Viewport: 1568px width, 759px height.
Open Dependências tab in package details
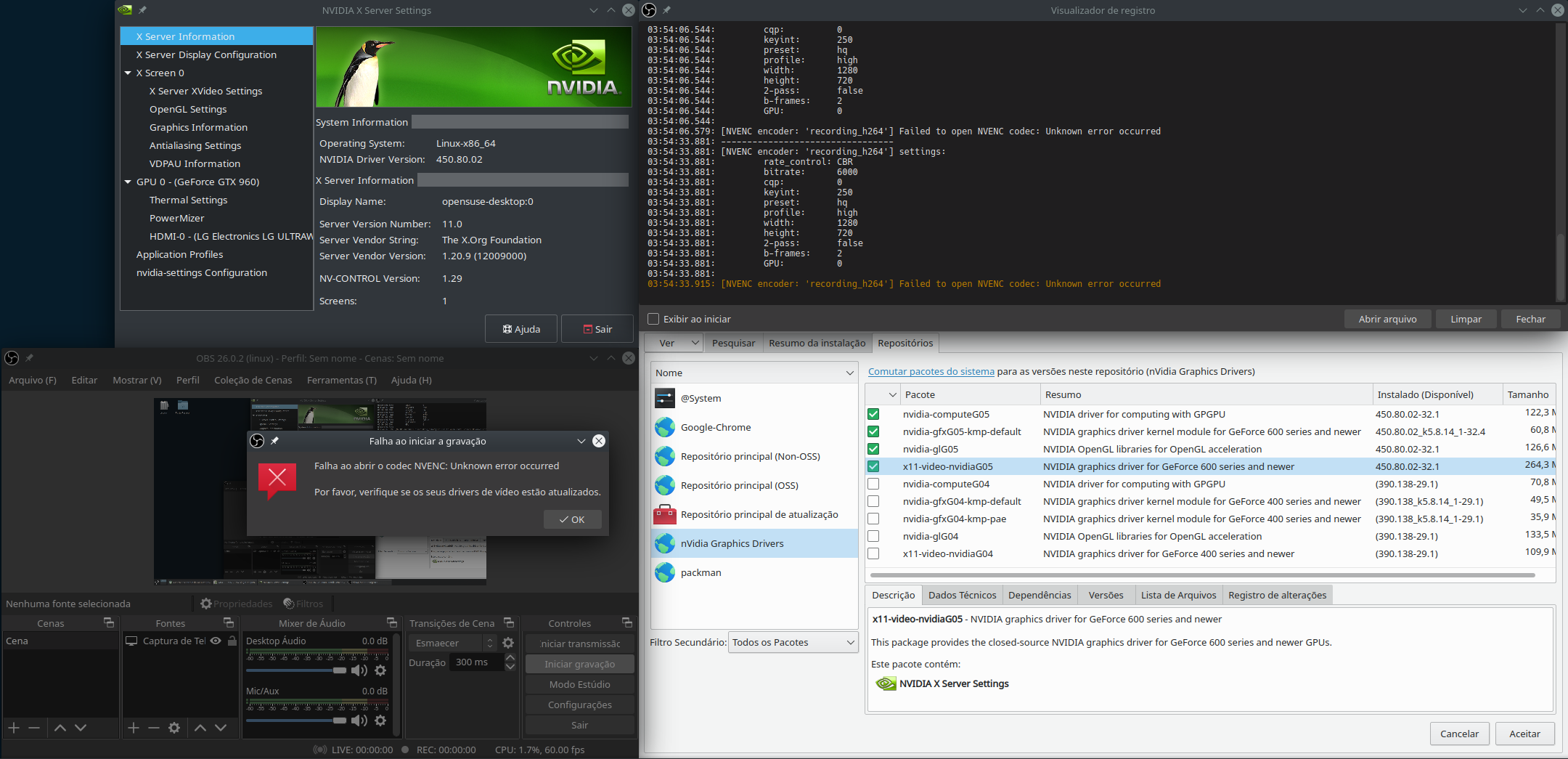coord(1040,595)
